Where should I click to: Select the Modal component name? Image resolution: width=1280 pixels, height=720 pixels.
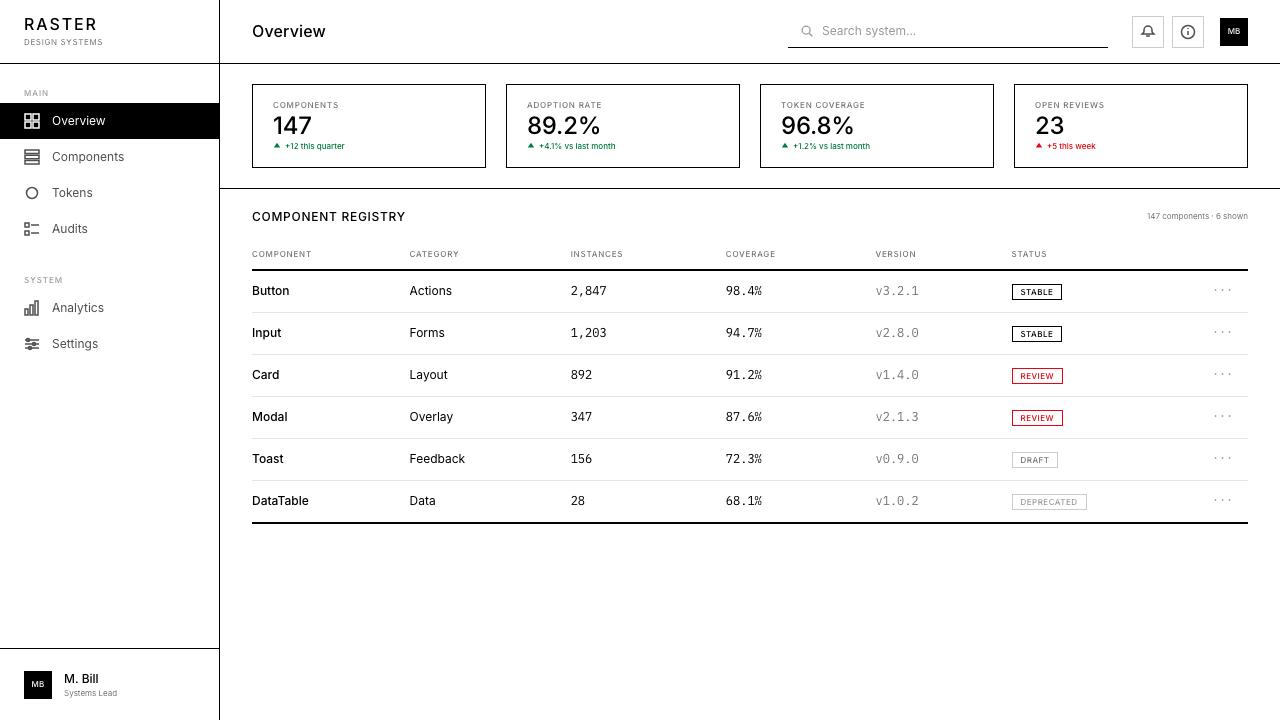(x=270, y=417)
